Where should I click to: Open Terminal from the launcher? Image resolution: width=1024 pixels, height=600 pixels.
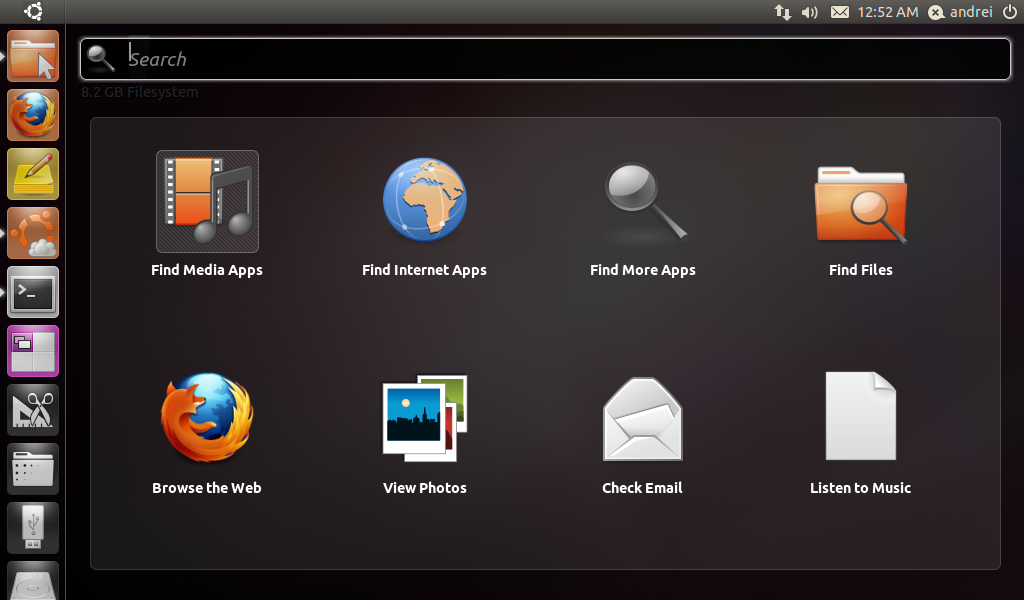point(33,292)
